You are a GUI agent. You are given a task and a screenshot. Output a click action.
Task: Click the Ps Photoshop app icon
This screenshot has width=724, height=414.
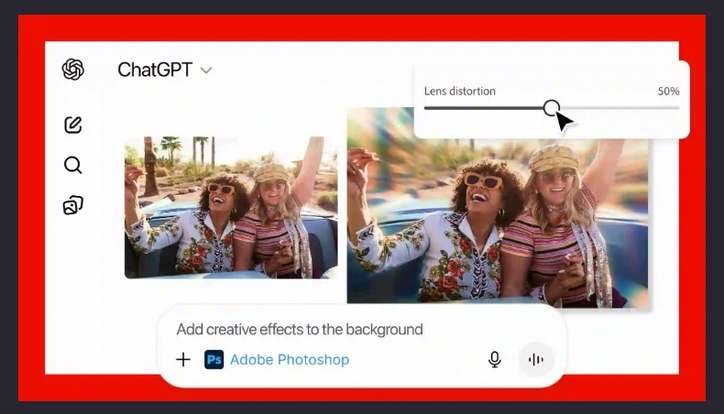214,360
